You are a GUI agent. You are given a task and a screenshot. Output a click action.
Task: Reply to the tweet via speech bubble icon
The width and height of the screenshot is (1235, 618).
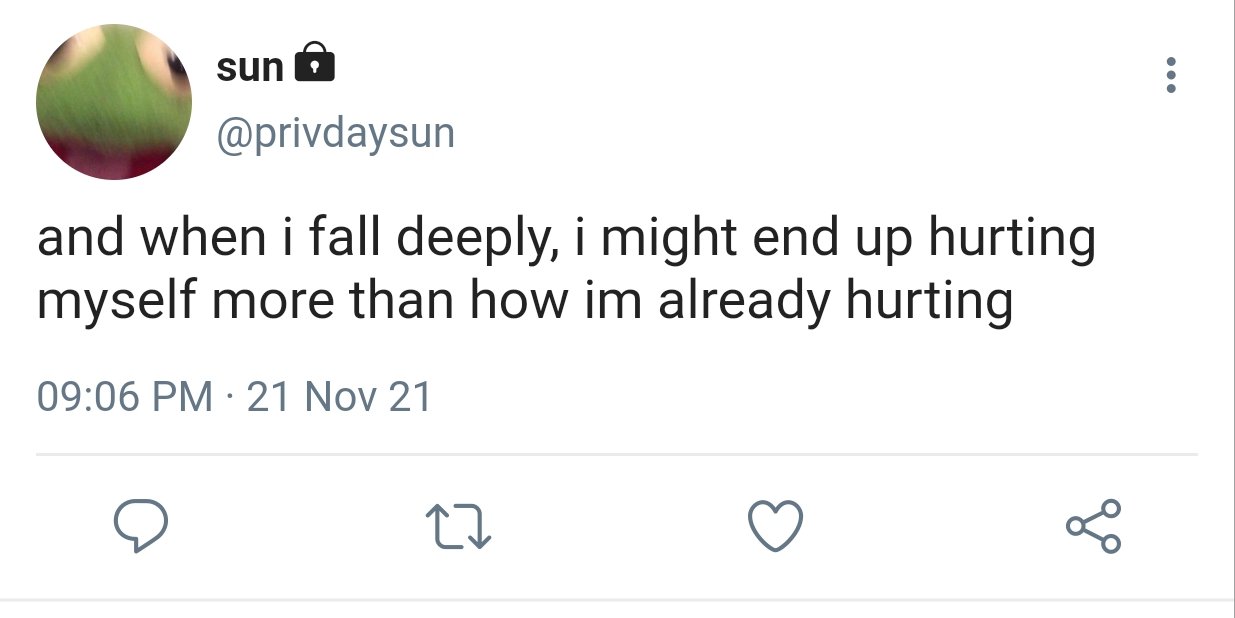click(138, 526)
